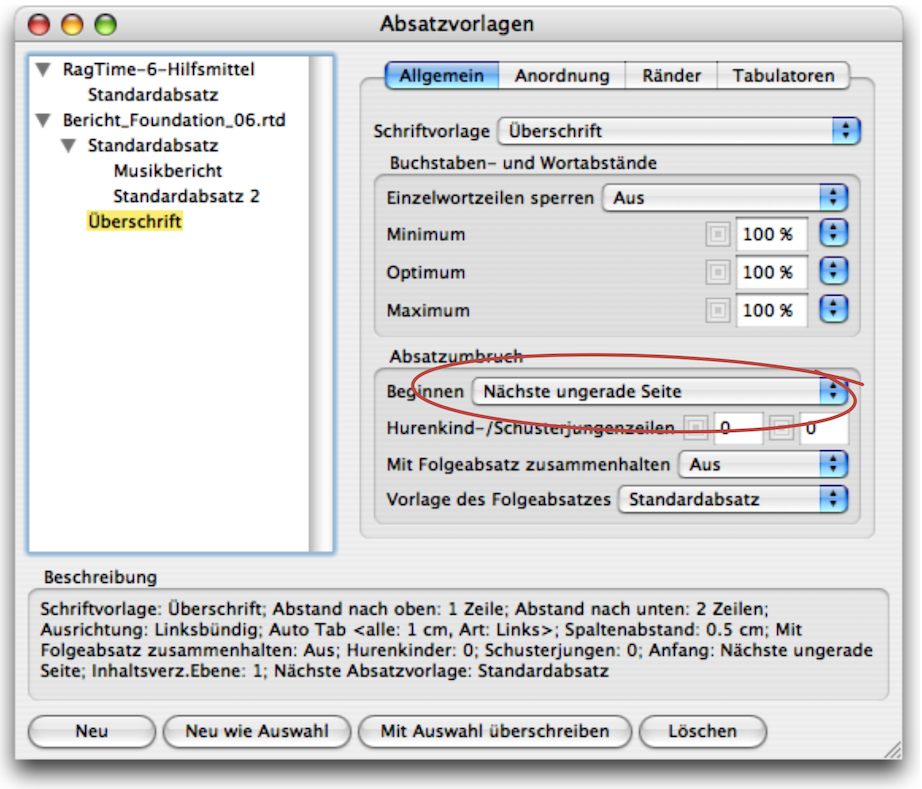Click the Optimum percentage input field
This screenshot has width=922, height=789.
[772, 273]
